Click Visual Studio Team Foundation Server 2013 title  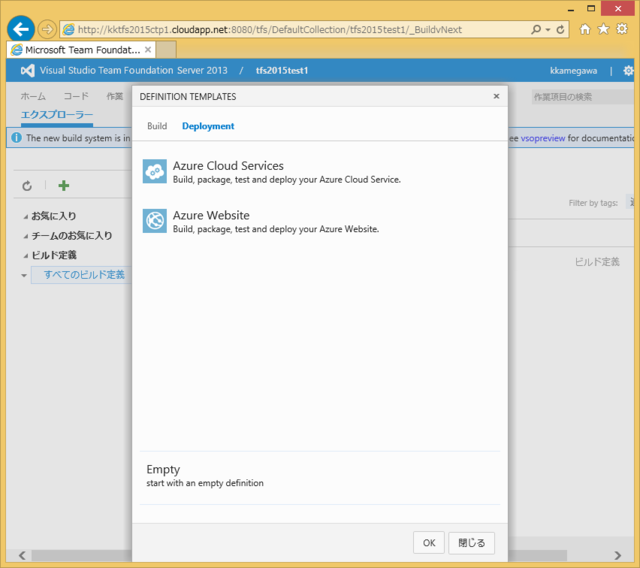[133, 71]
